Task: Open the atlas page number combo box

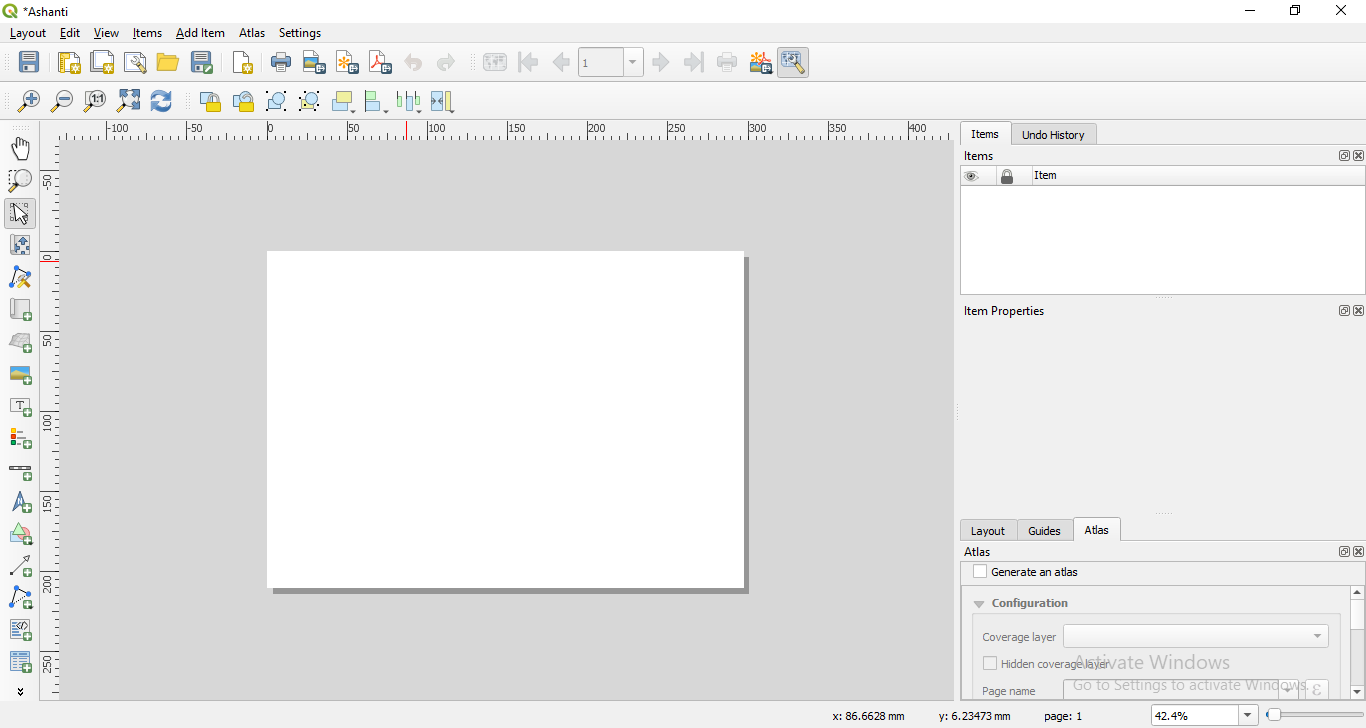Action: point(610,62)
